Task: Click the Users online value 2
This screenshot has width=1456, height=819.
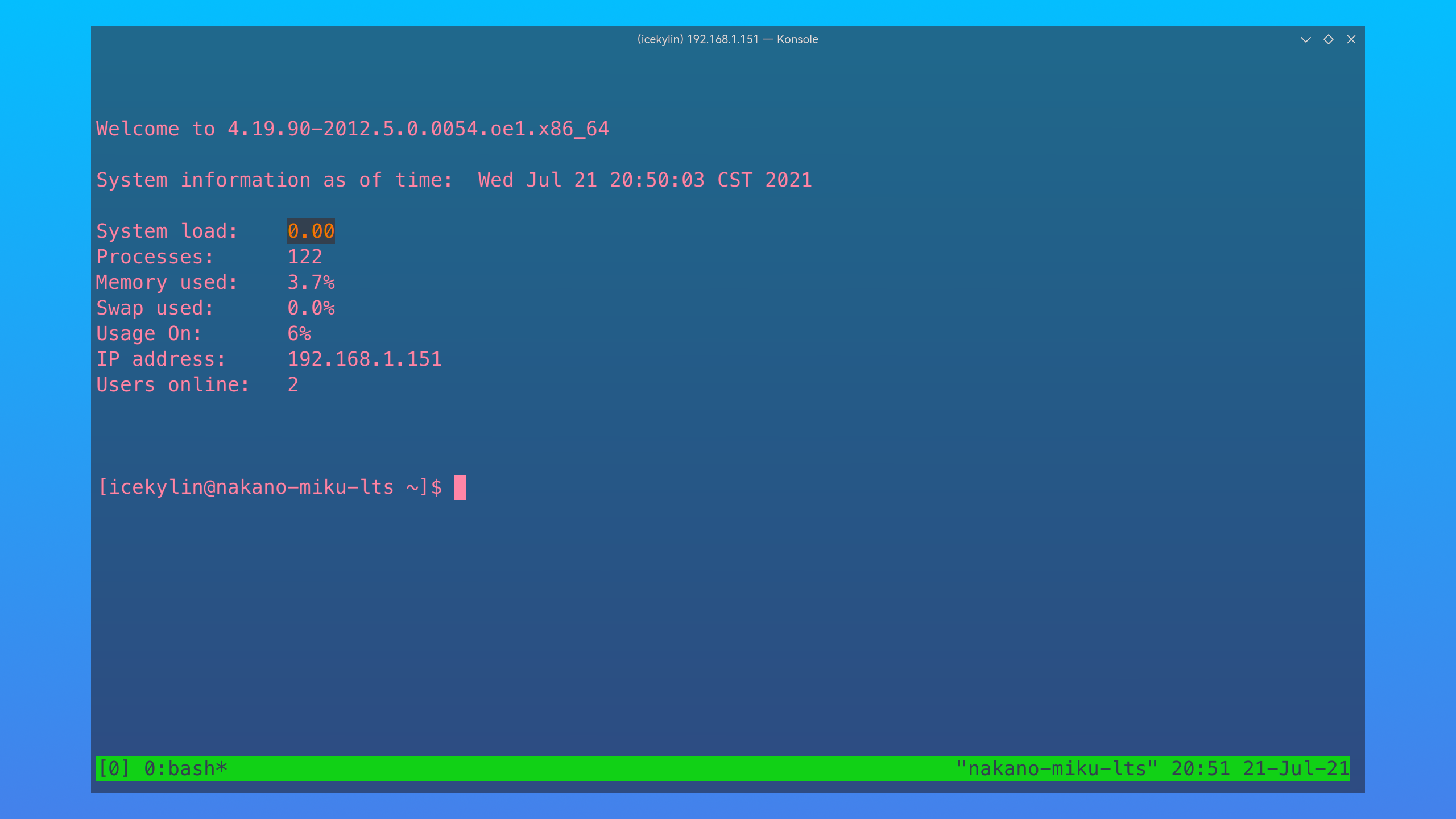Action: 293,384
